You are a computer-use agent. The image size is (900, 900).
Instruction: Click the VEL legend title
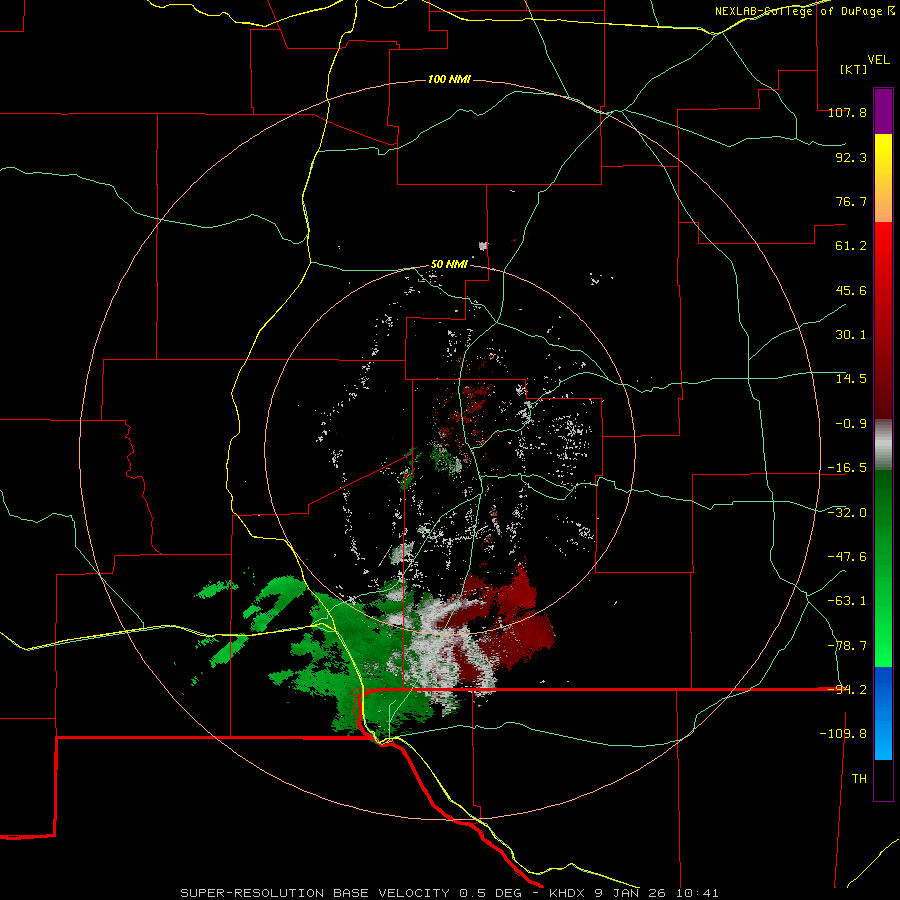click(x=878, y=59)
